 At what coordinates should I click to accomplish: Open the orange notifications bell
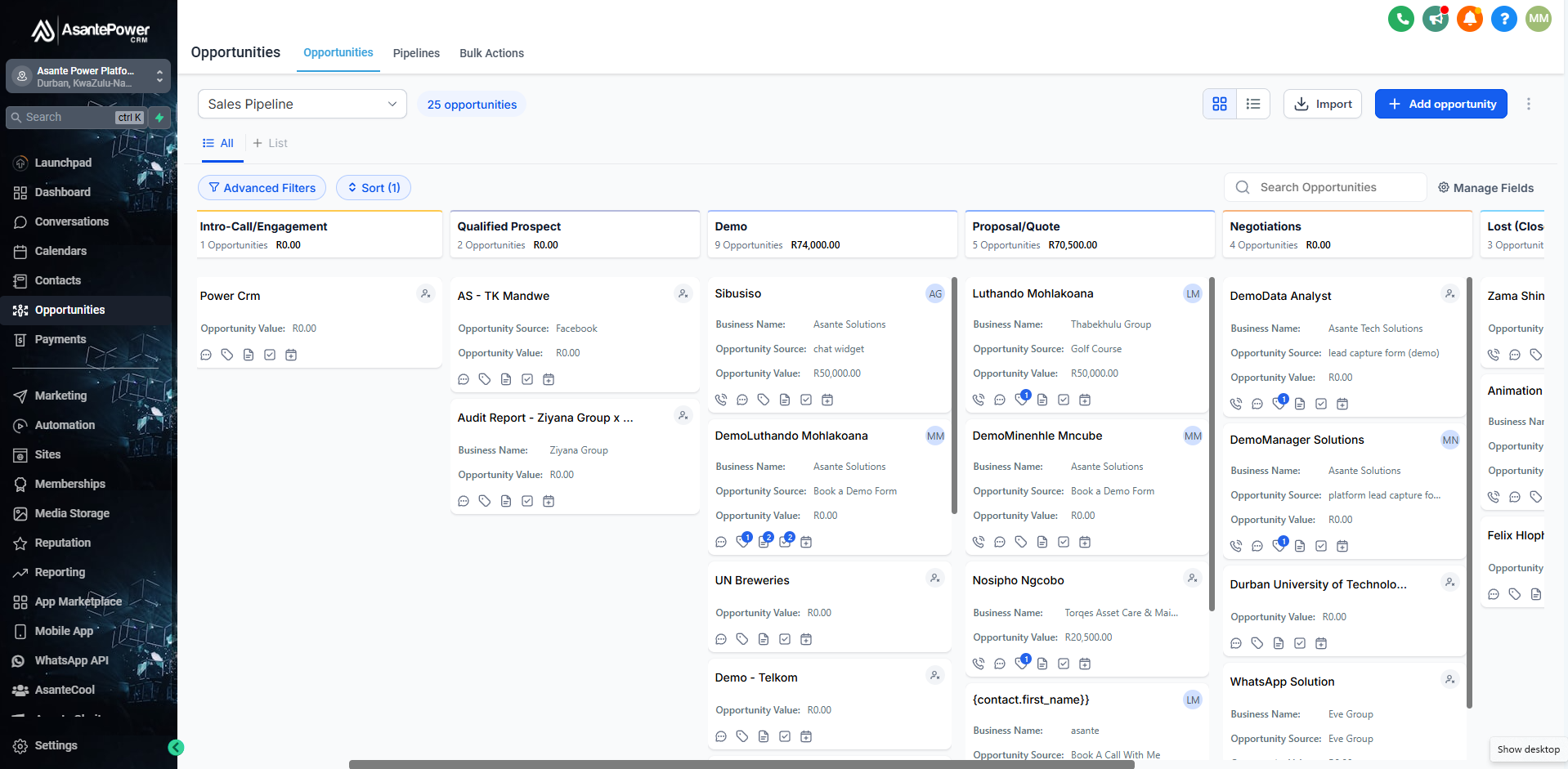point(1469,19)
